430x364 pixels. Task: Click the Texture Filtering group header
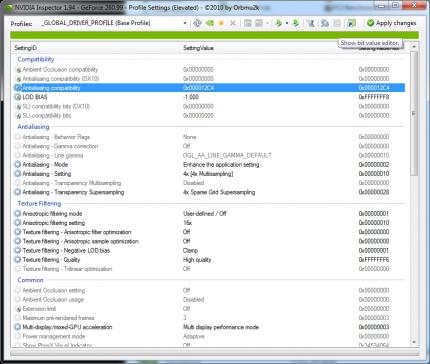[39, 203]
